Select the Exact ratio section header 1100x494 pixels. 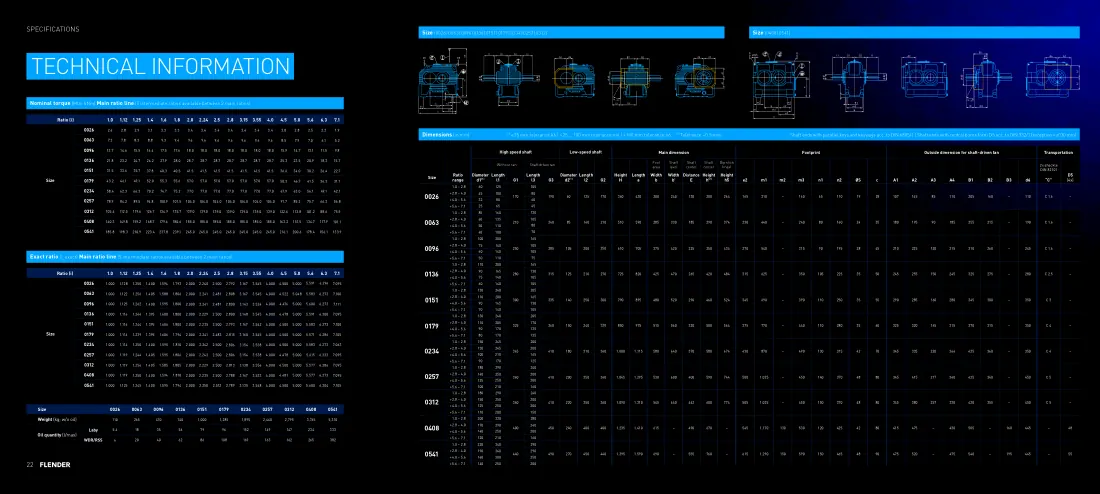tap(185, 256)
